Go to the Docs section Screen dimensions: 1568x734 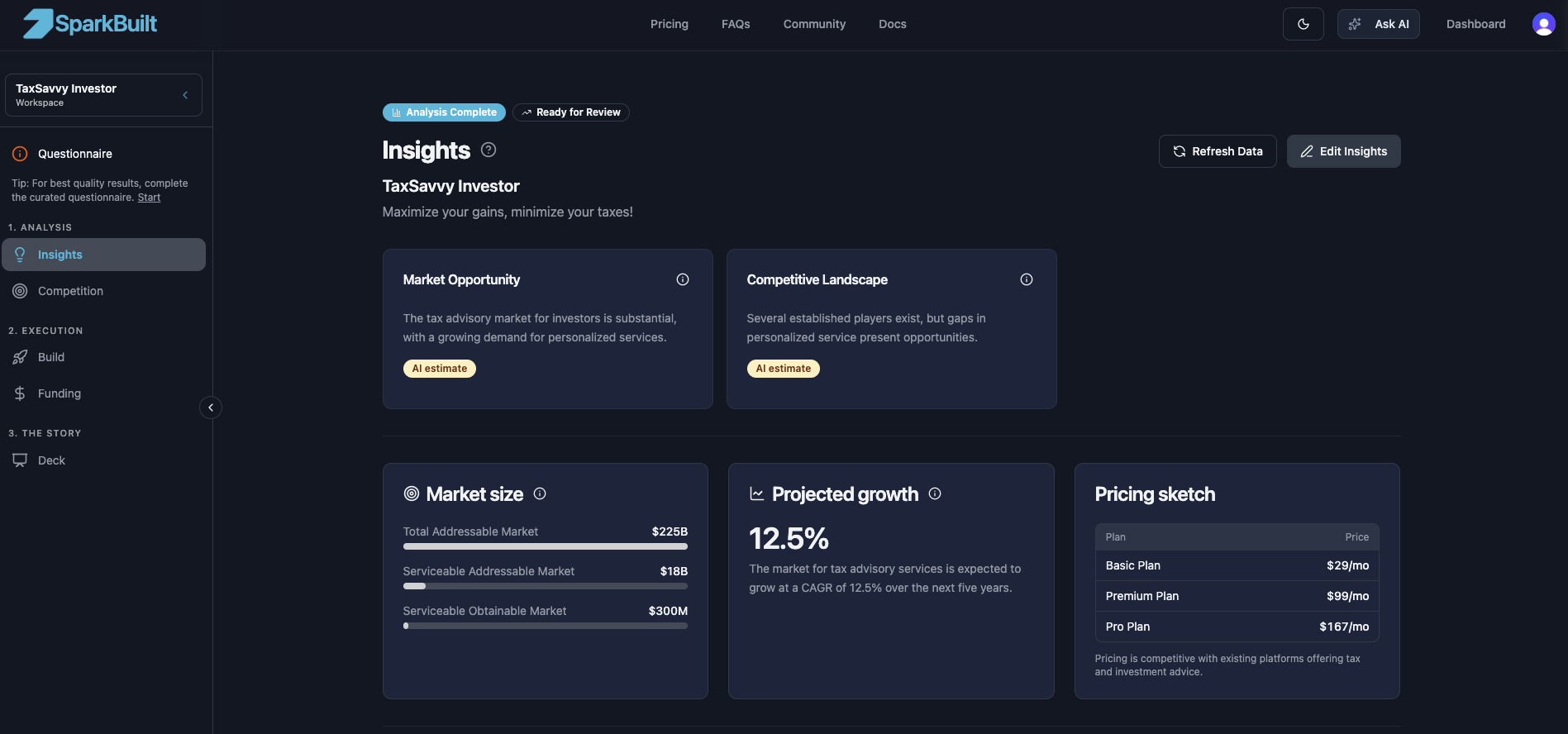coord(892,24)
